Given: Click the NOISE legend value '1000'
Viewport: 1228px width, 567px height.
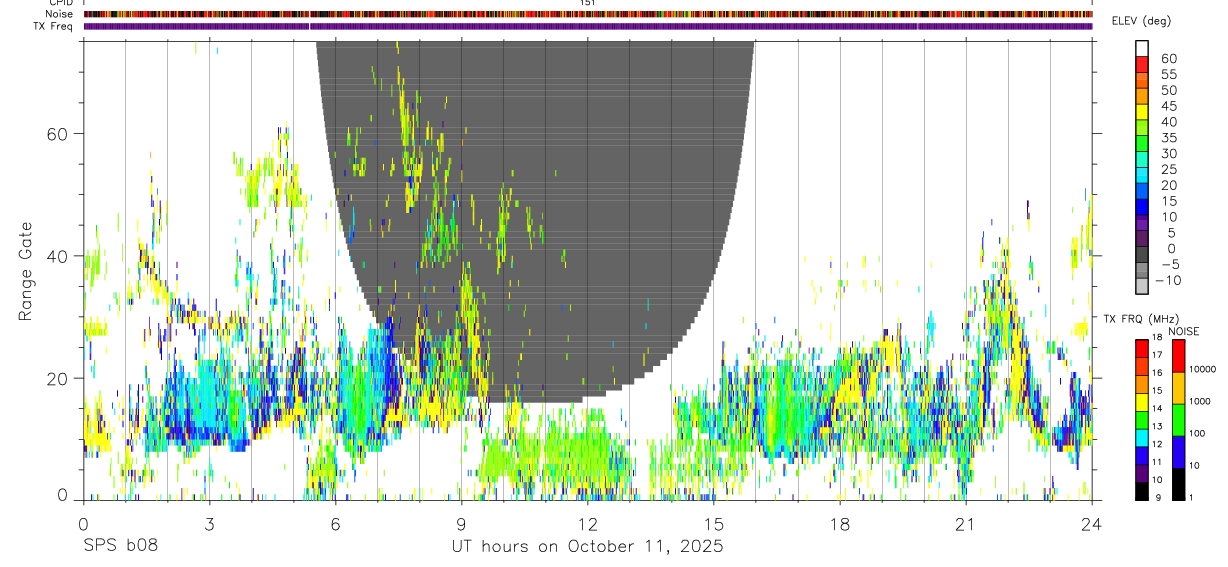Looking at the screenshot, I should point(1198,401).
